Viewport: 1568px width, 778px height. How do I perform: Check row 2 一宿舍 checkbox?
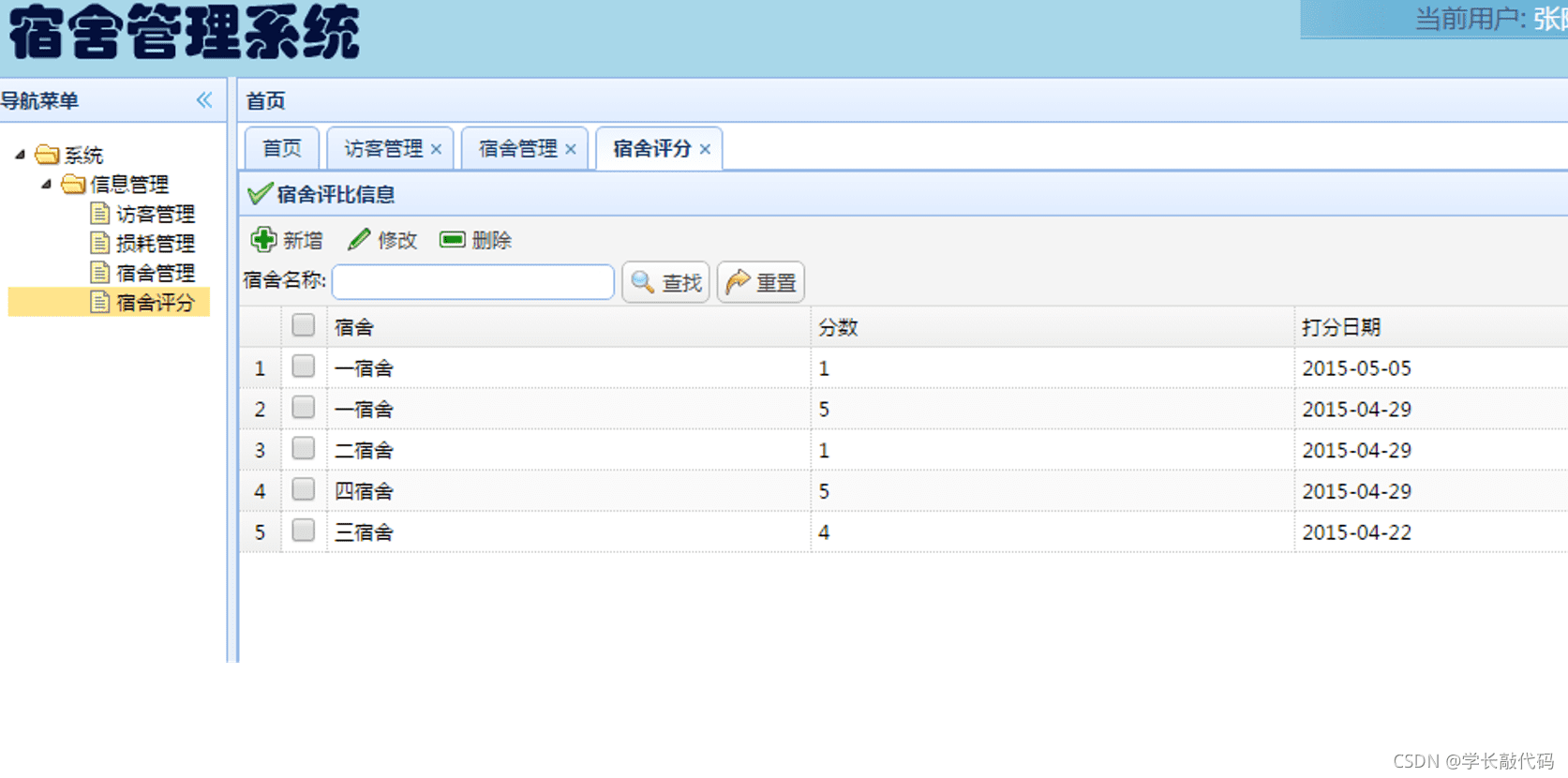tap(303, 408)
